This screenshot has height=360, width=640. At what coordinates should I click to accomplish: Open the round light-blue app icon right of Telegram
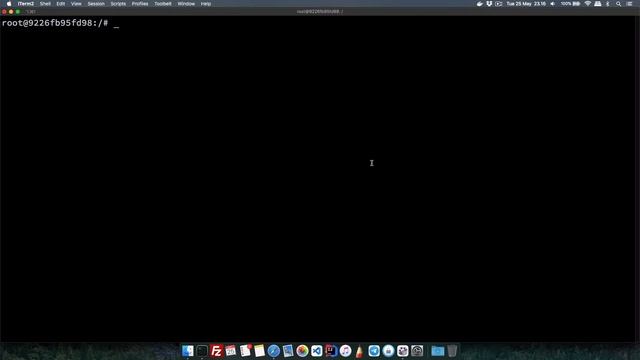tap(388, 351)
